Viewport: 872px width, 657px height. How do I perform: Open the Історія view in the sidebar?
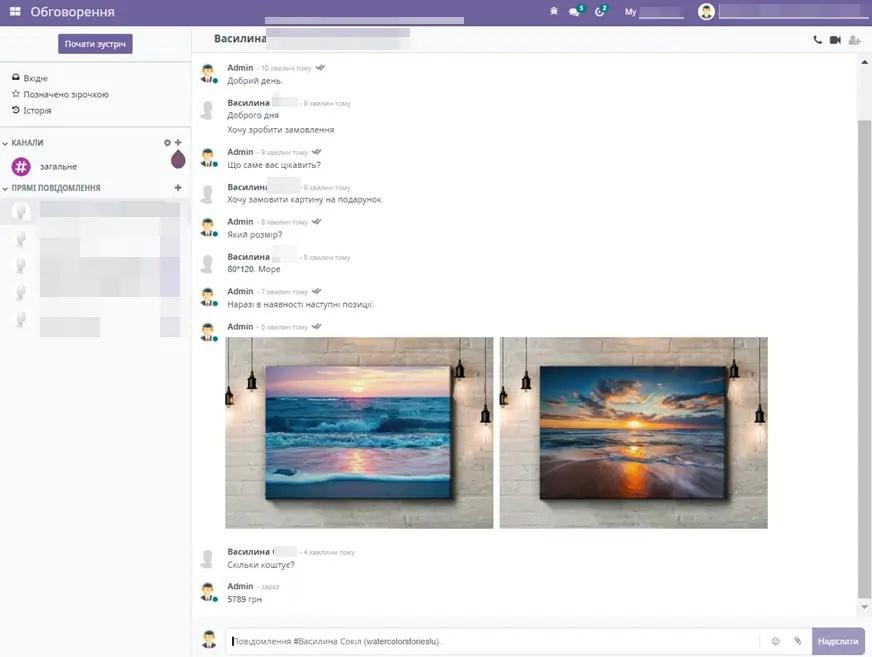38,110
